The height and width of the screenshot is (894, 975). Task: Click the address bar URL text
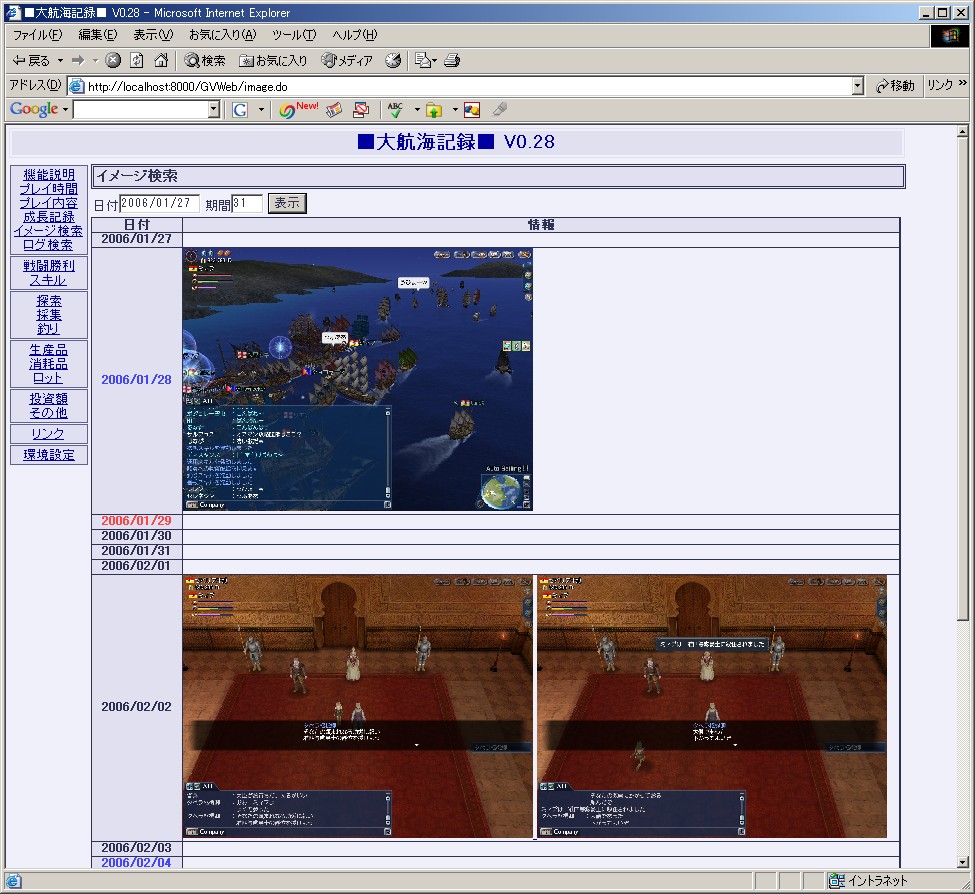tap(188, 86)
